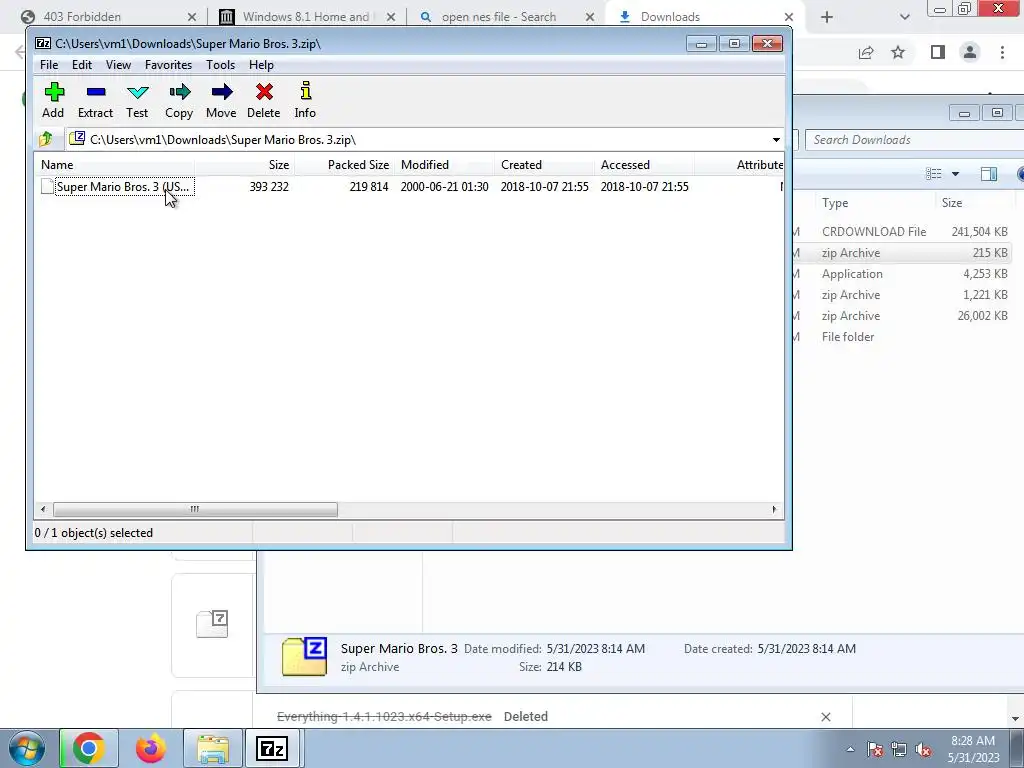The image size is (1024, 768).
Task: Sort by Created column
Action: point(545,165)
